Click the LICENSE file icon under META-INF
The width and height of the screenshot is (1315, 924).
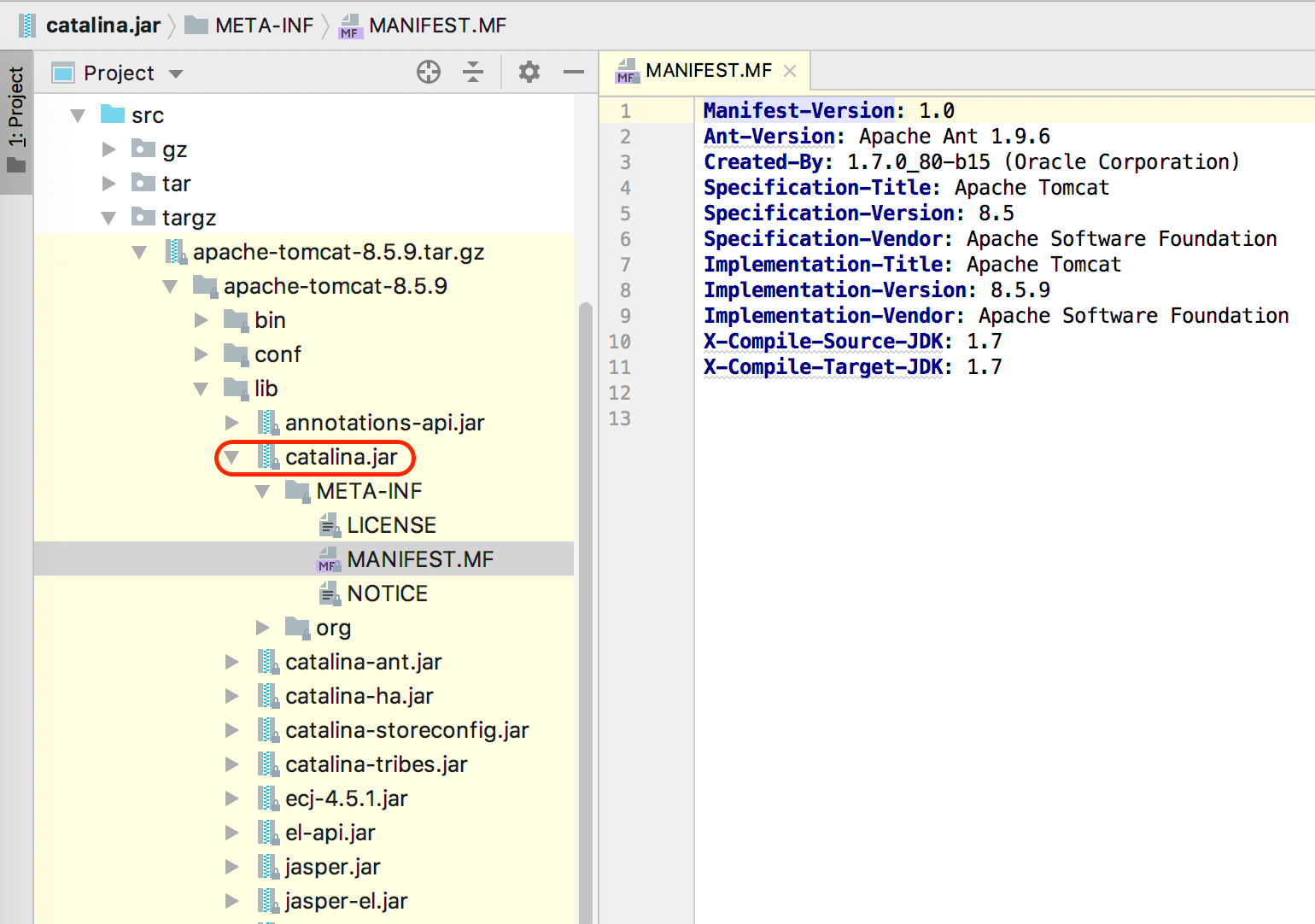(x=330, y=524)
